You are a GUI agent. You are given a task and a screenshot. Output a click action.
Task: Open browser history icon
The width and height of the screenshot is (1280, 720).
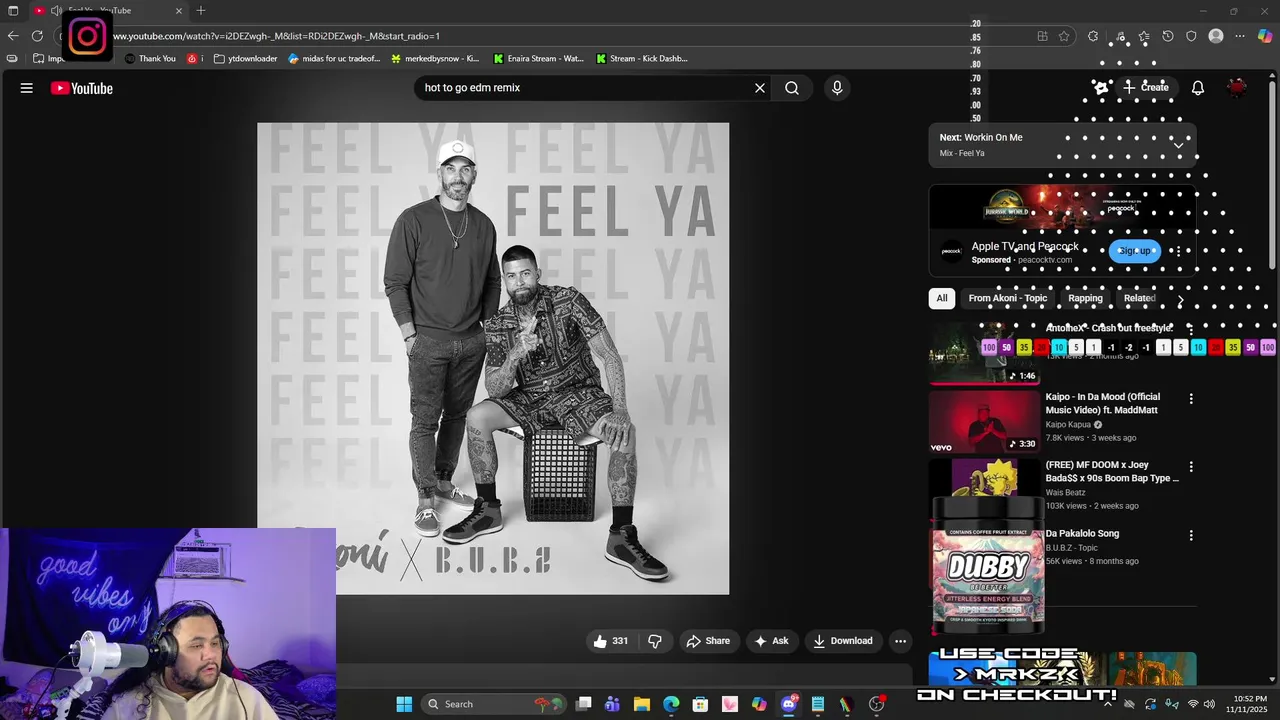tap(1167, 36)
